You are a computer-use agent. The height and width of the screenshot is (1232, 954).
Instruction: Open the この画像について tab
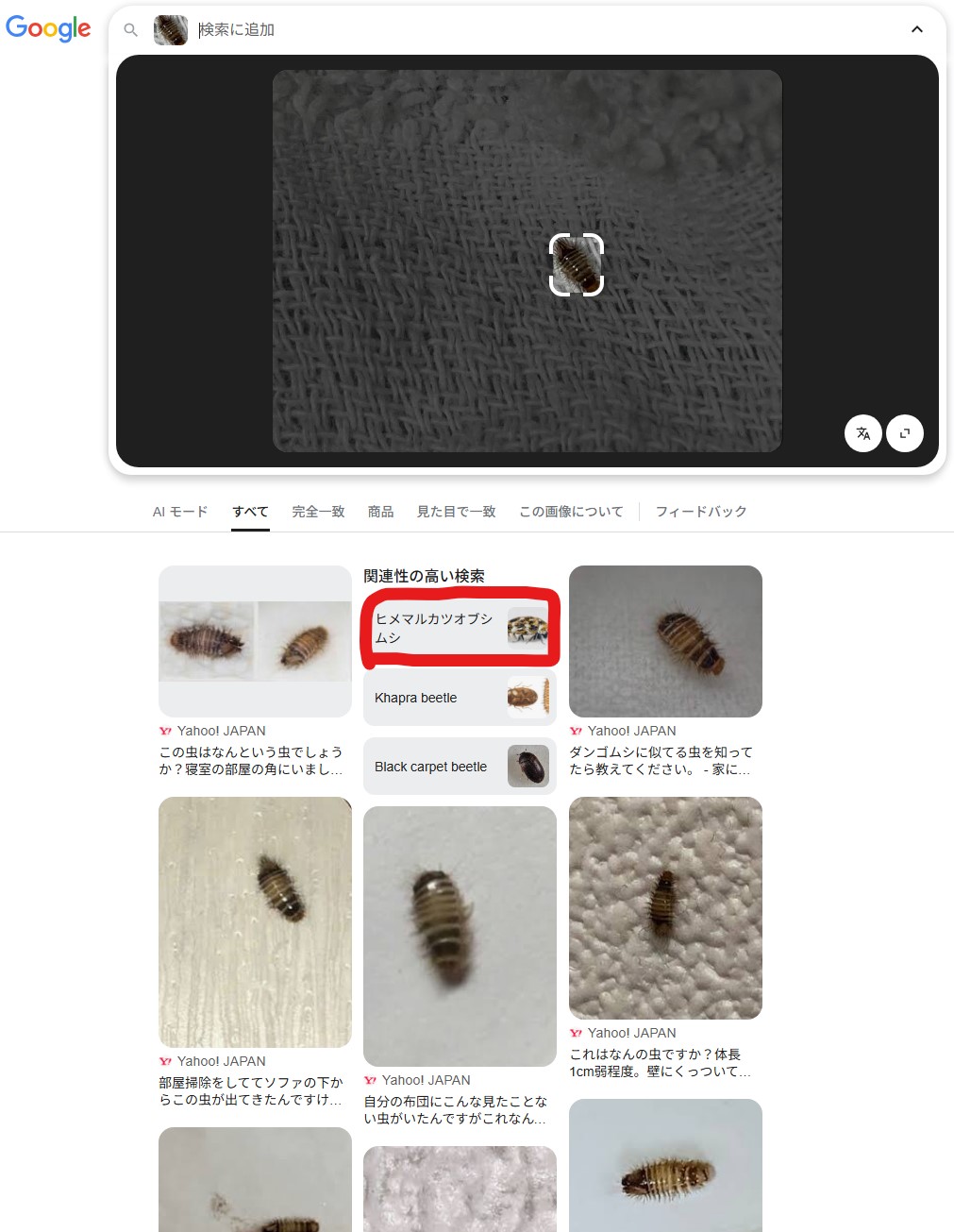coord(571,512)
